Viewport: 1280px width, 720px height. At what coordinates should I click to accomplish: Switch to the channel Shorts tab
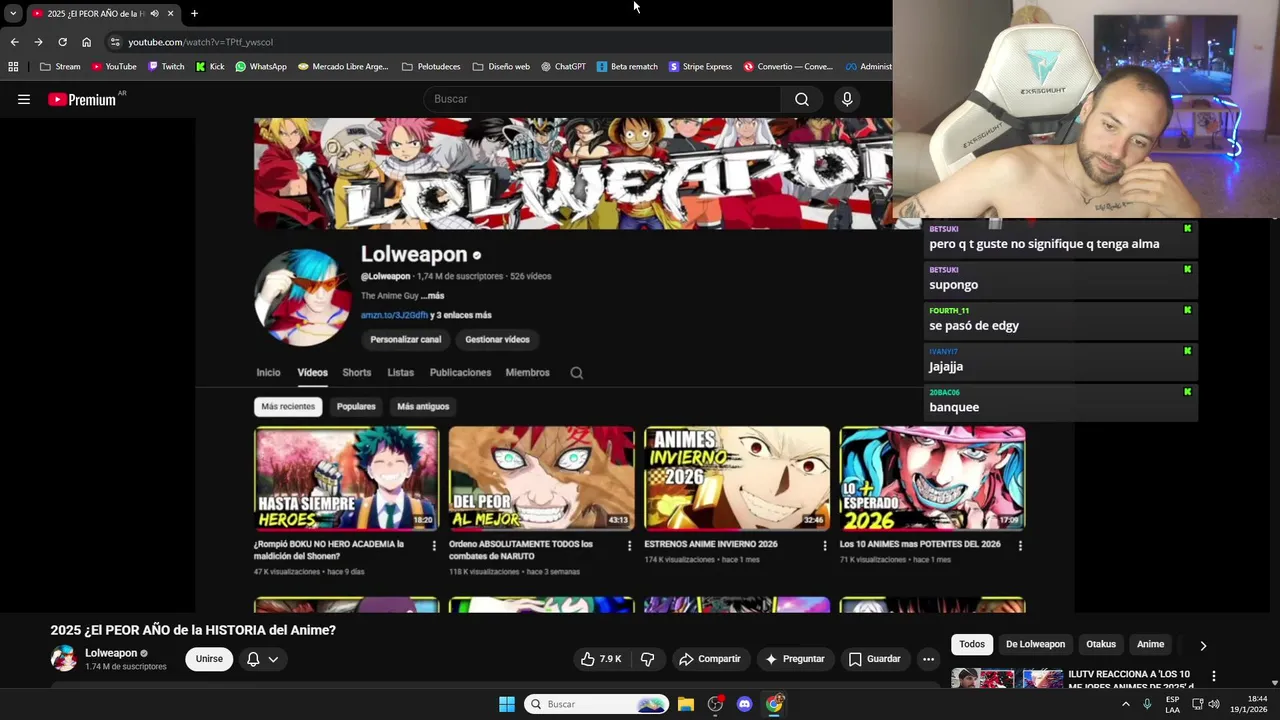[356, 372]
